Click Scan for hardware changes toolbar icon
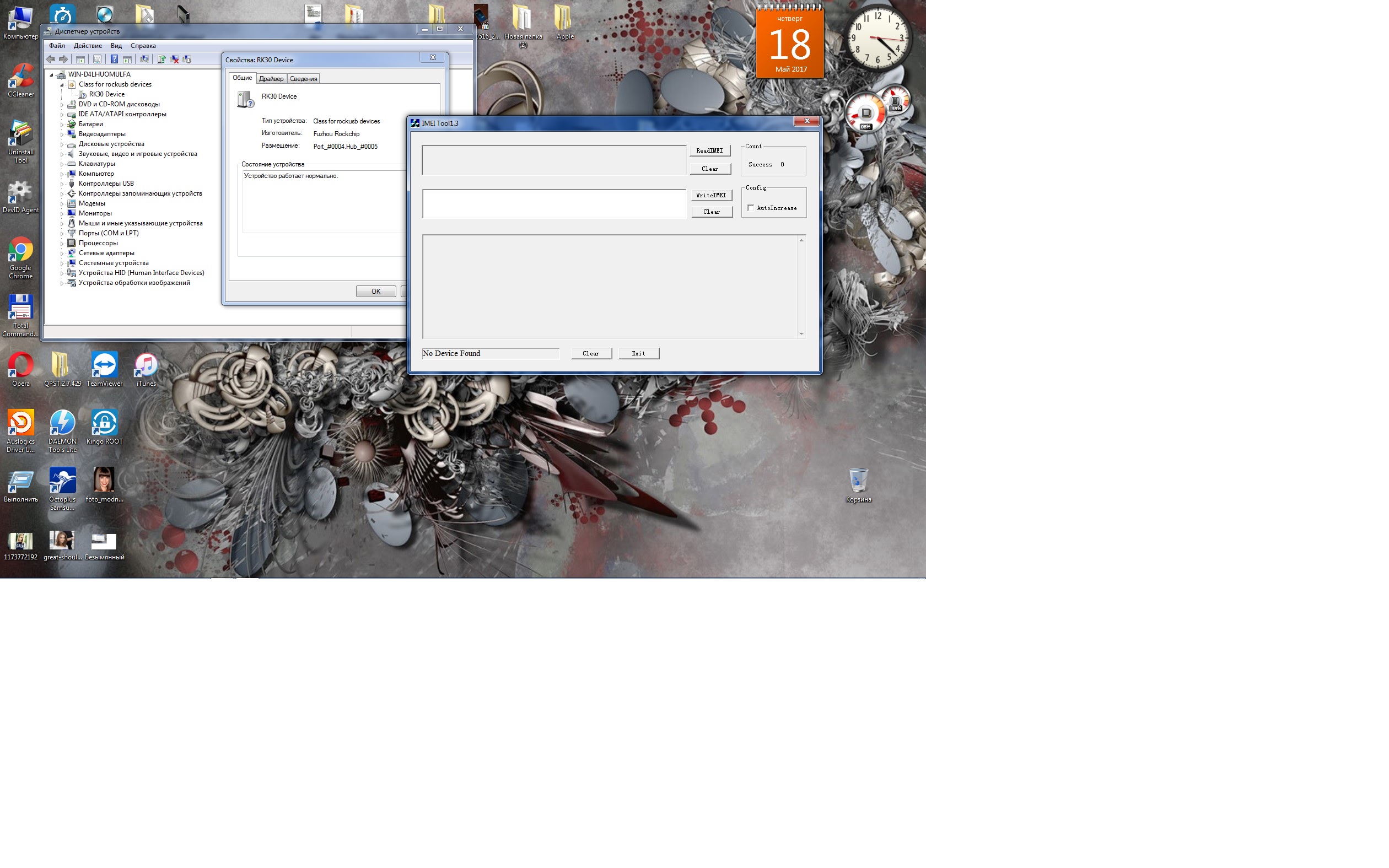 144,59
